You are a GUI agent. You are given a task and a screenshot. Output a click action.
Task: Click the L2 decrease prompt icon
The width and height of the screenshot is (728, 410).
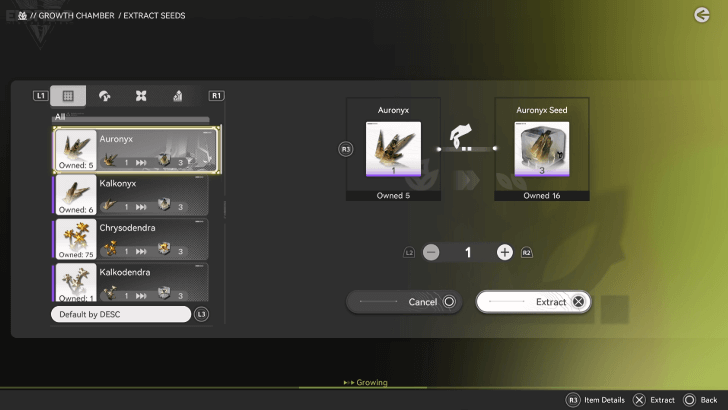409,253
